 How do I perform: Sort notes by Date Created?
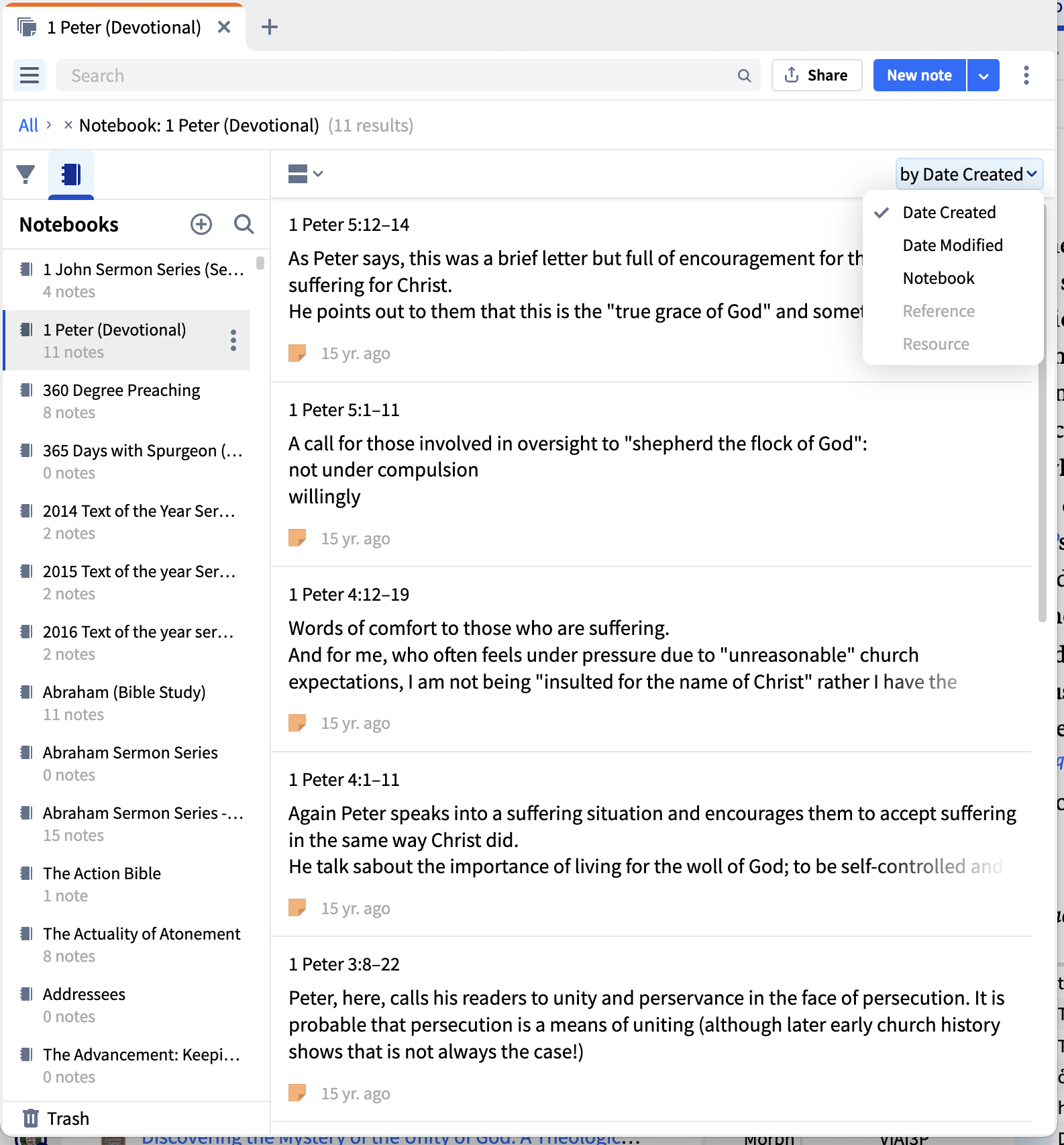949,212
